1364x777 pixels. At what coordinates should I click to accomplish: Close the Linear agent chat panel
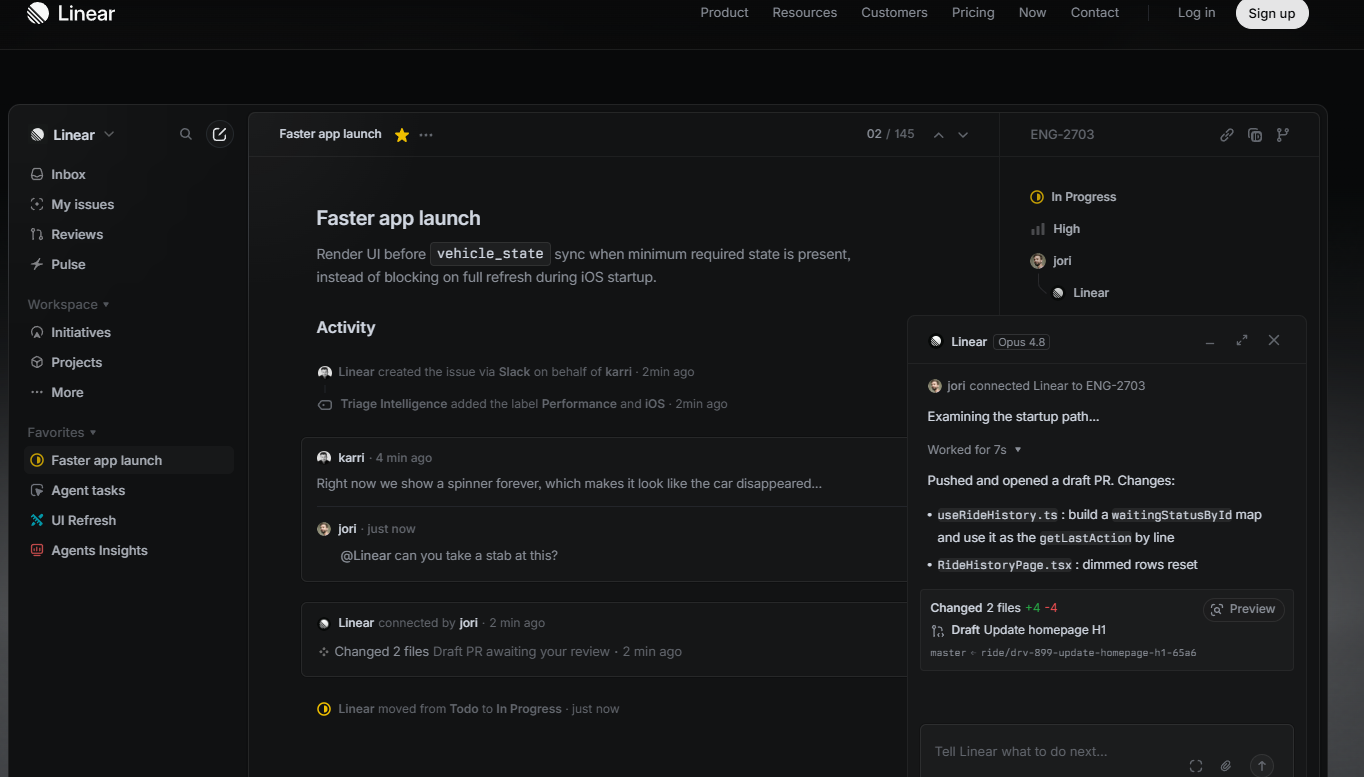click(x=1274, y=340)
